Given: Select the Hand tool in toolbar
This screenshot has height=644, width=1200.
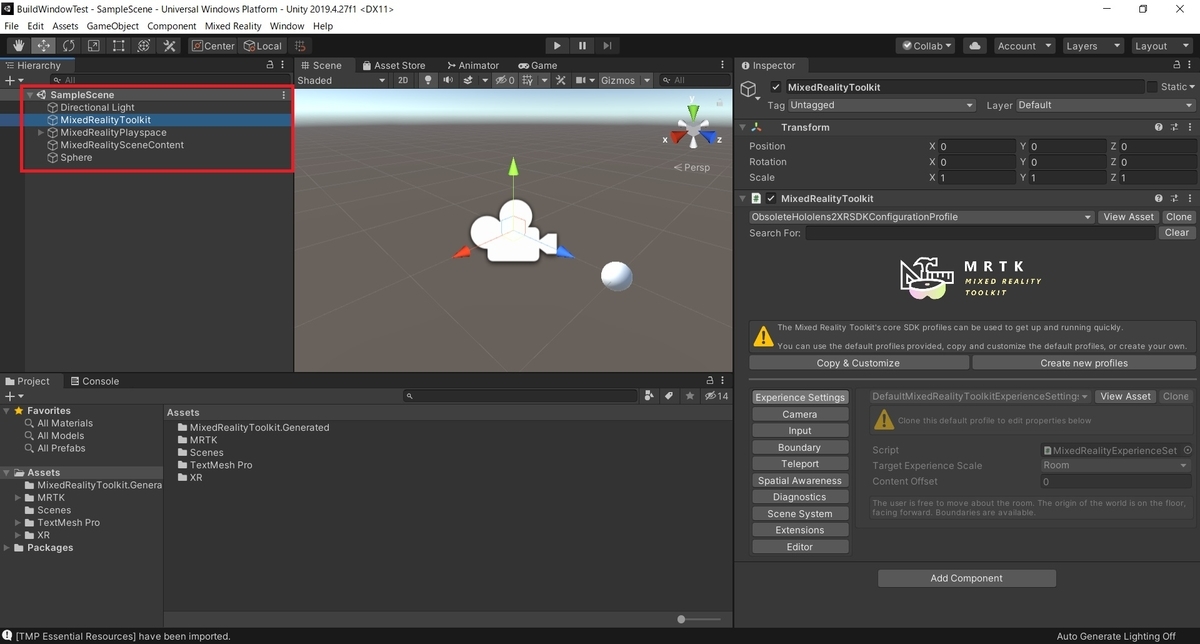Looking at the screenshot, I should point(19,46).
